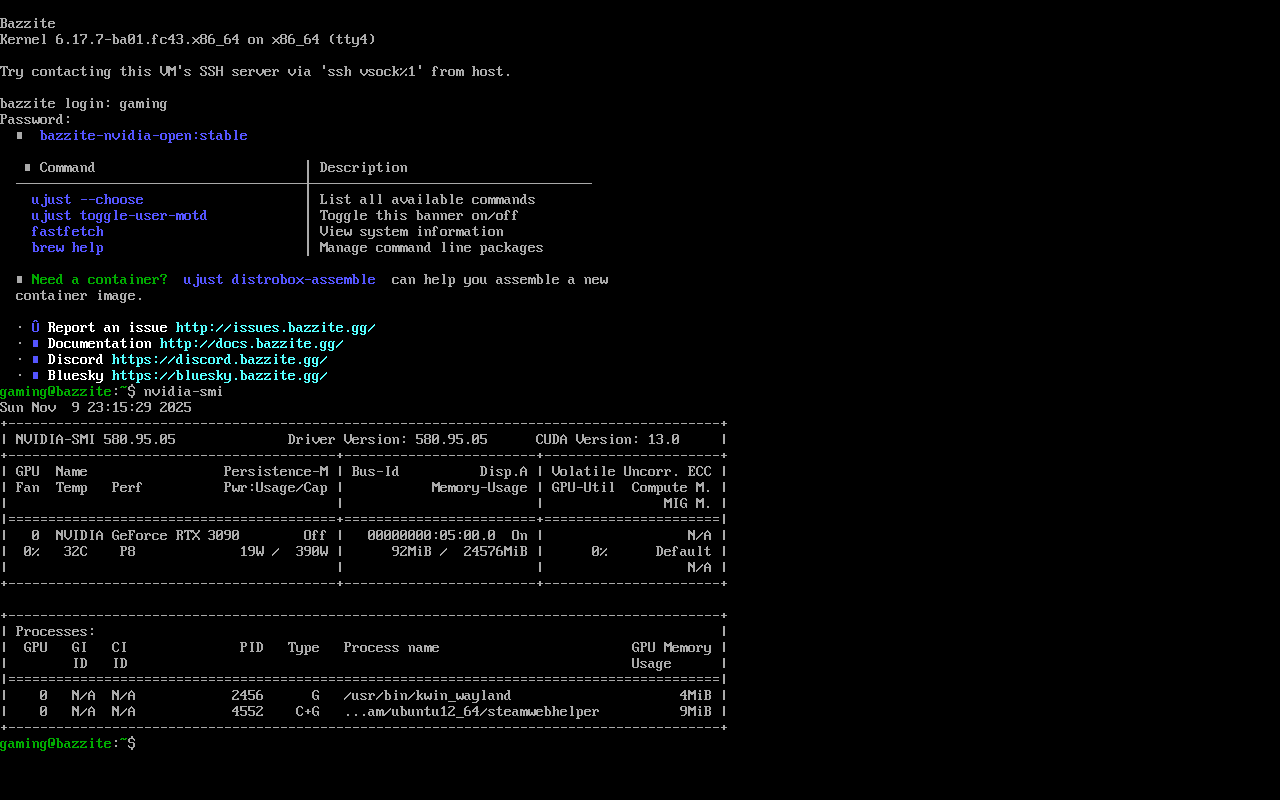Click the 'ujust --choose' command

click(88, 199)
